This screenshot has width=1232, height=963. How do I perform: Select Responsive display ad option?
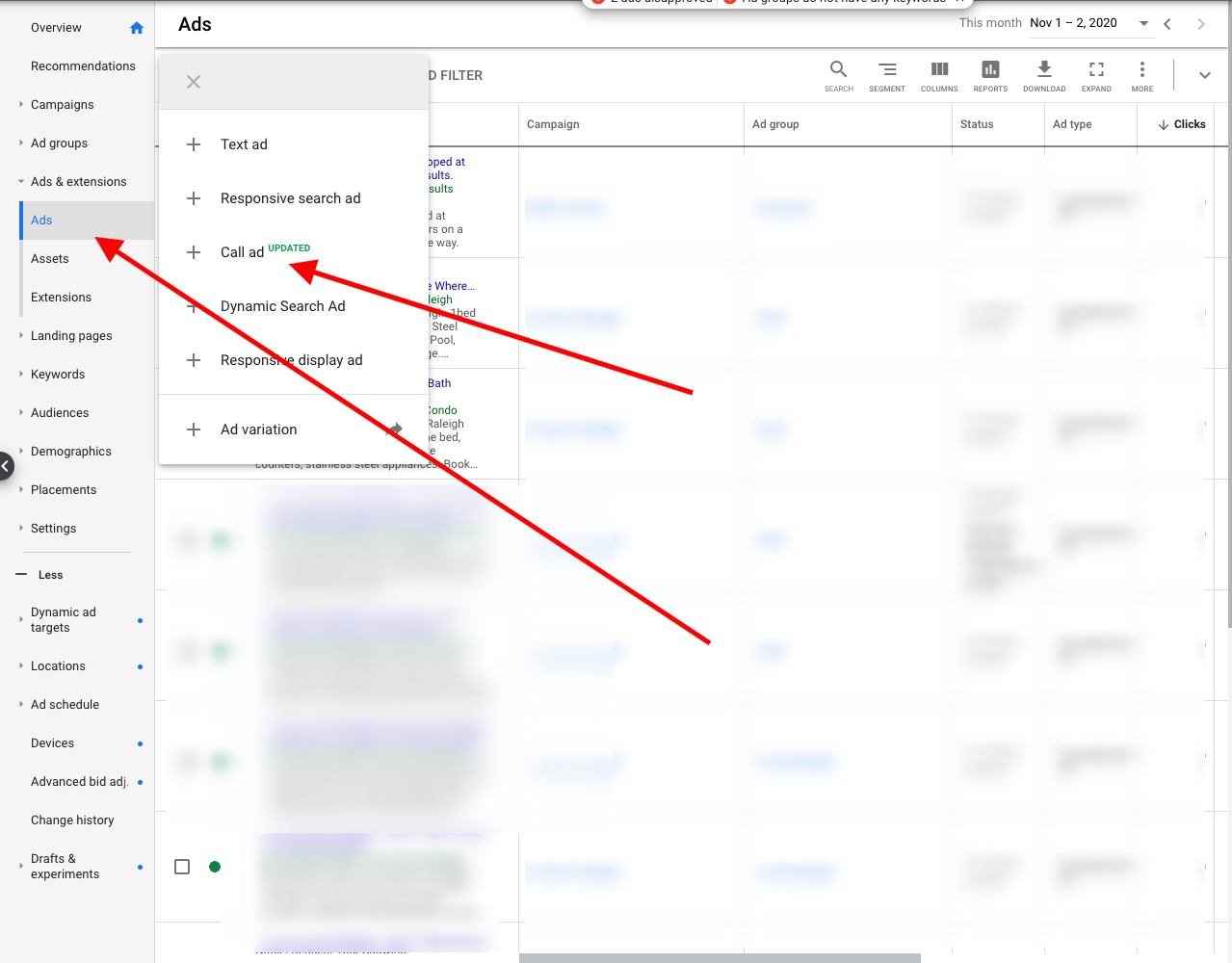click(x=294, y=360)
